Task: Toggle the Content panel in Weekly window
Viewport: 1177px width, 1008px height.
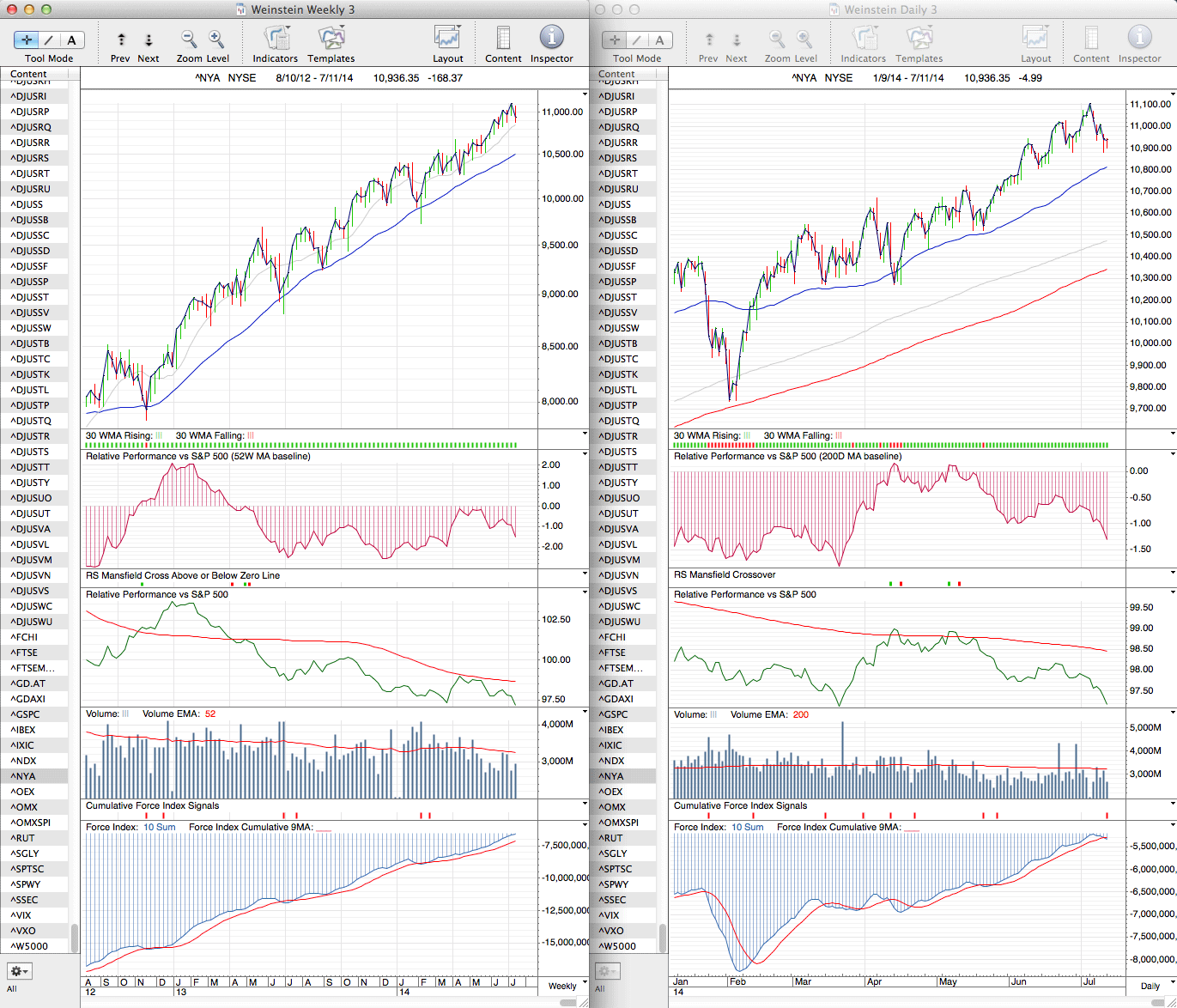Action: 503,39
